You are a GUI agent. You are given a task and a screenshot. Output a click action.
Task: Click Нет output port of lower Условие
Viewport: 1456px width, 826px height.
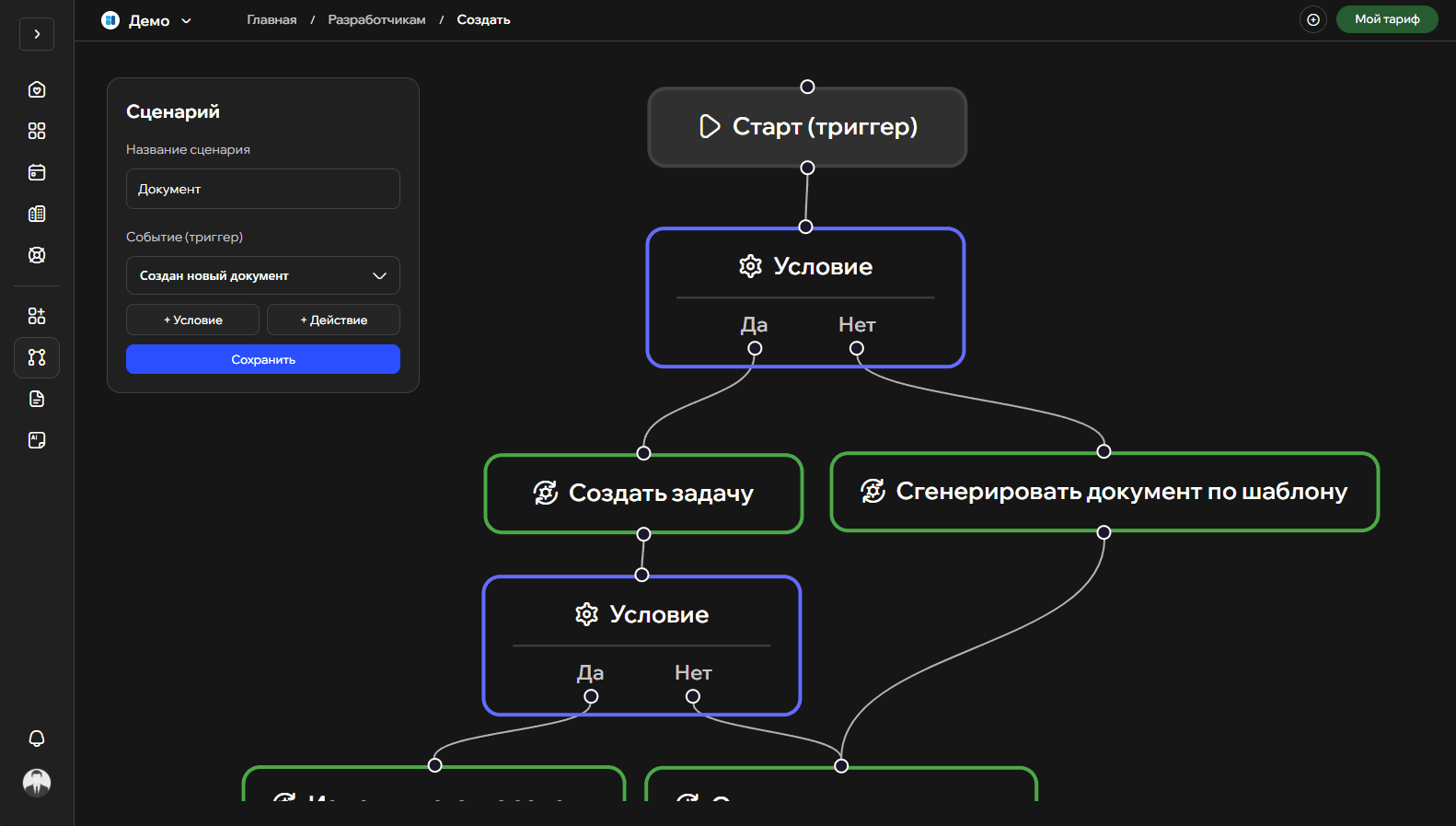tap(693, 696)
